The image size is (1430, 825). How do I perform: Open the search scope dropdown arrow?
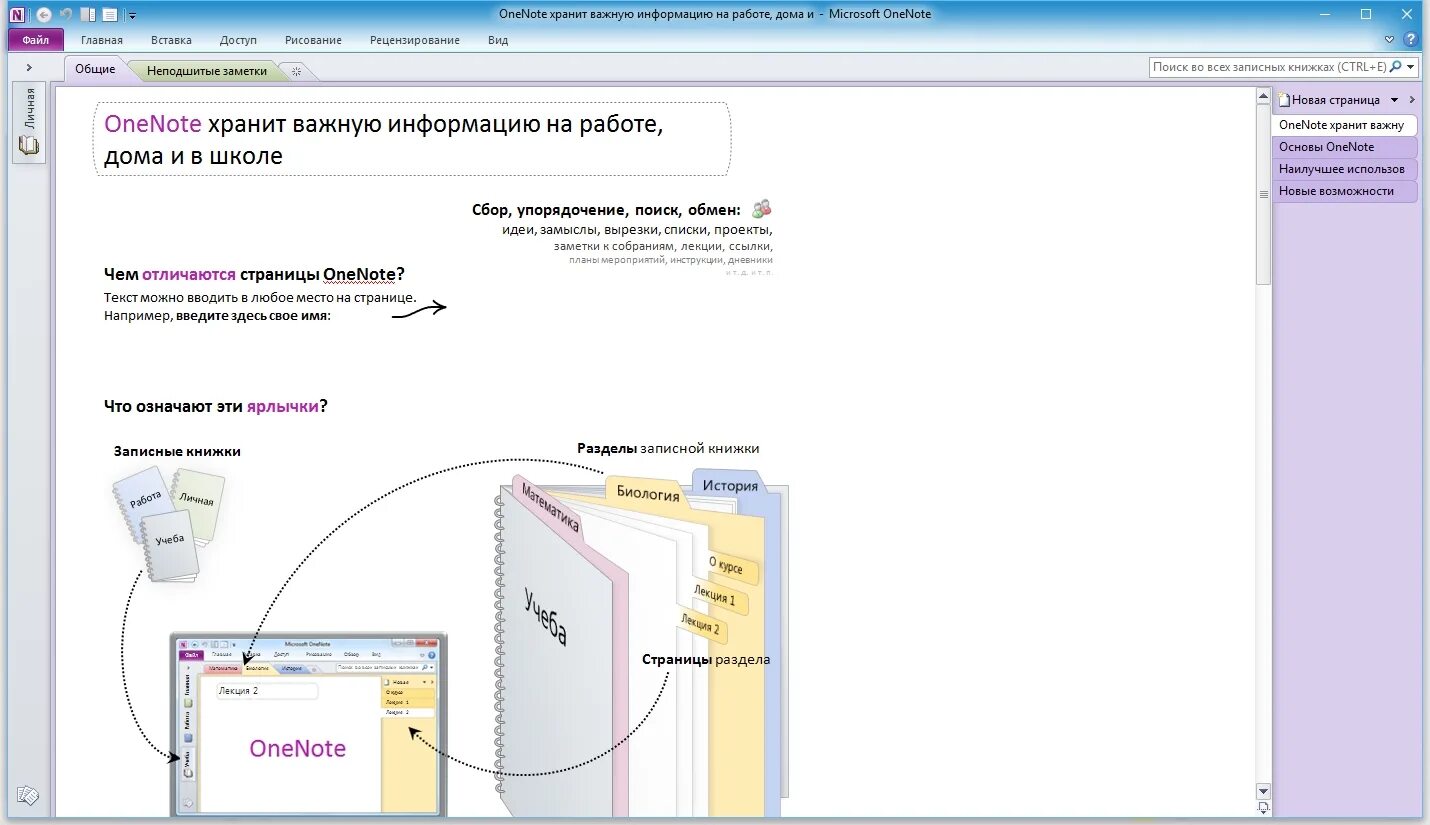point(1411,67)
